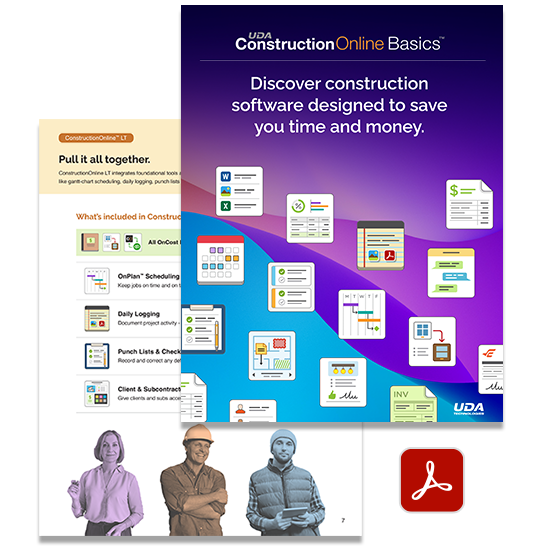Click the woman in purple blouse photo

(105, 483)
